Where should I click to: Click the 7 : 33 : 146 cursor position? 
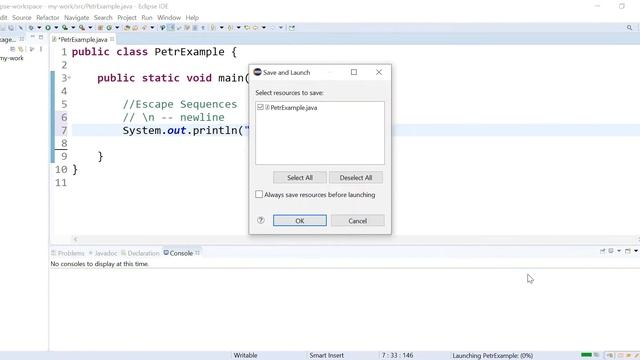click(398, 355)
